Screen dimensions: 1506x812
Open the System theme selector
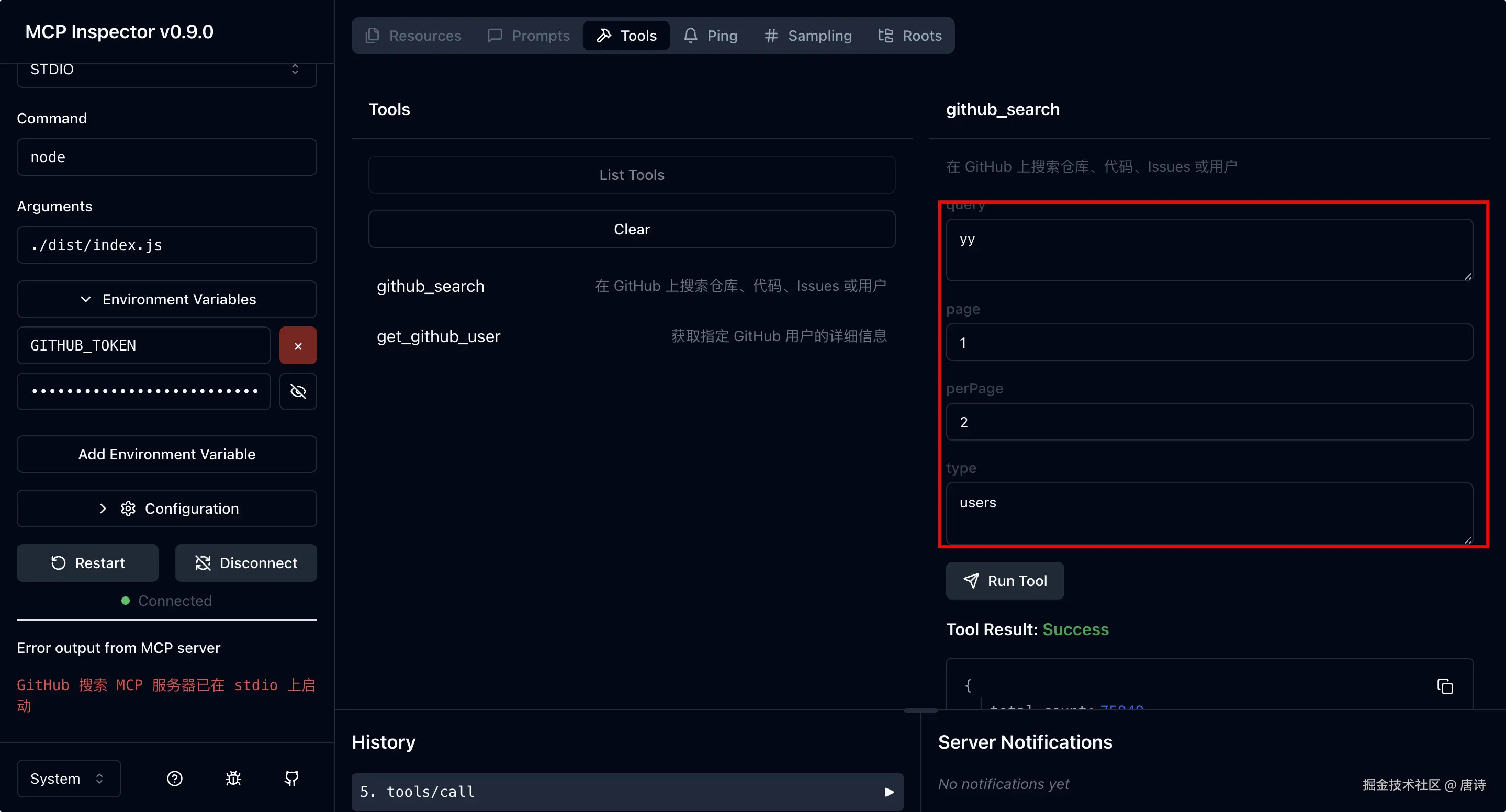[x=69, y=778]
